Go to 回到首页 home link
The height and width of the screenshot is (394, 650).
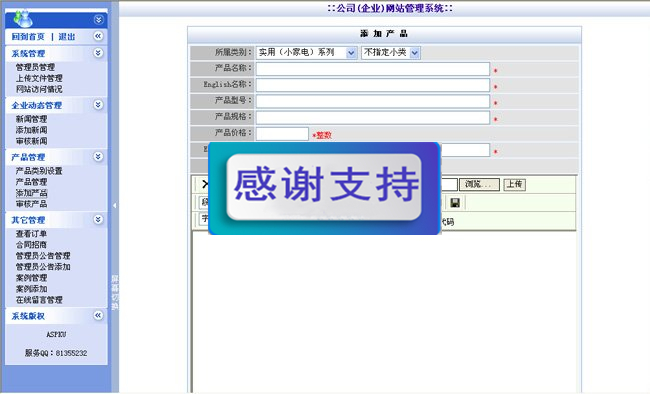(x=28, y=37)
